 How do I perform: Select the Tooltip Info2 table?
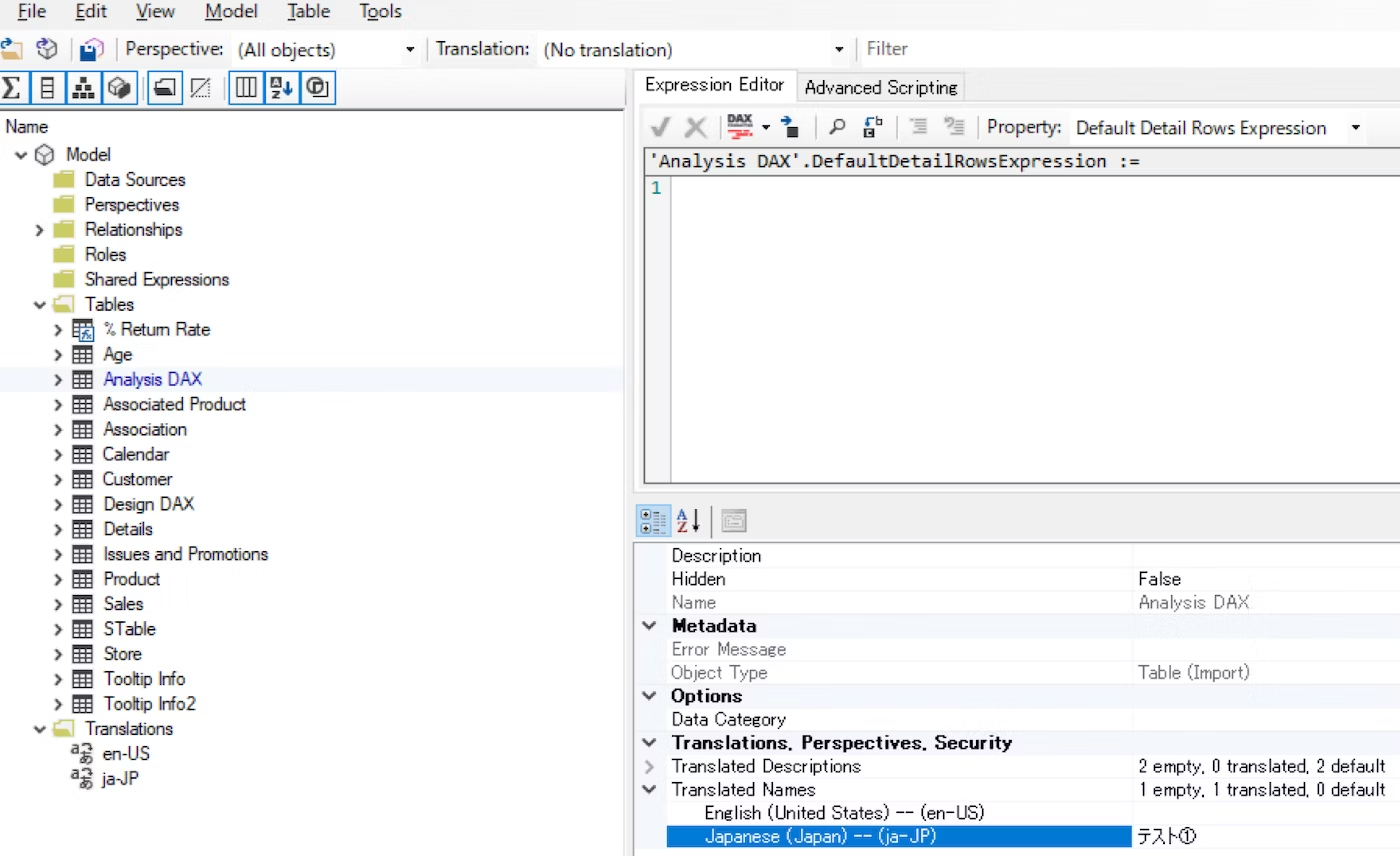(150, 704)
